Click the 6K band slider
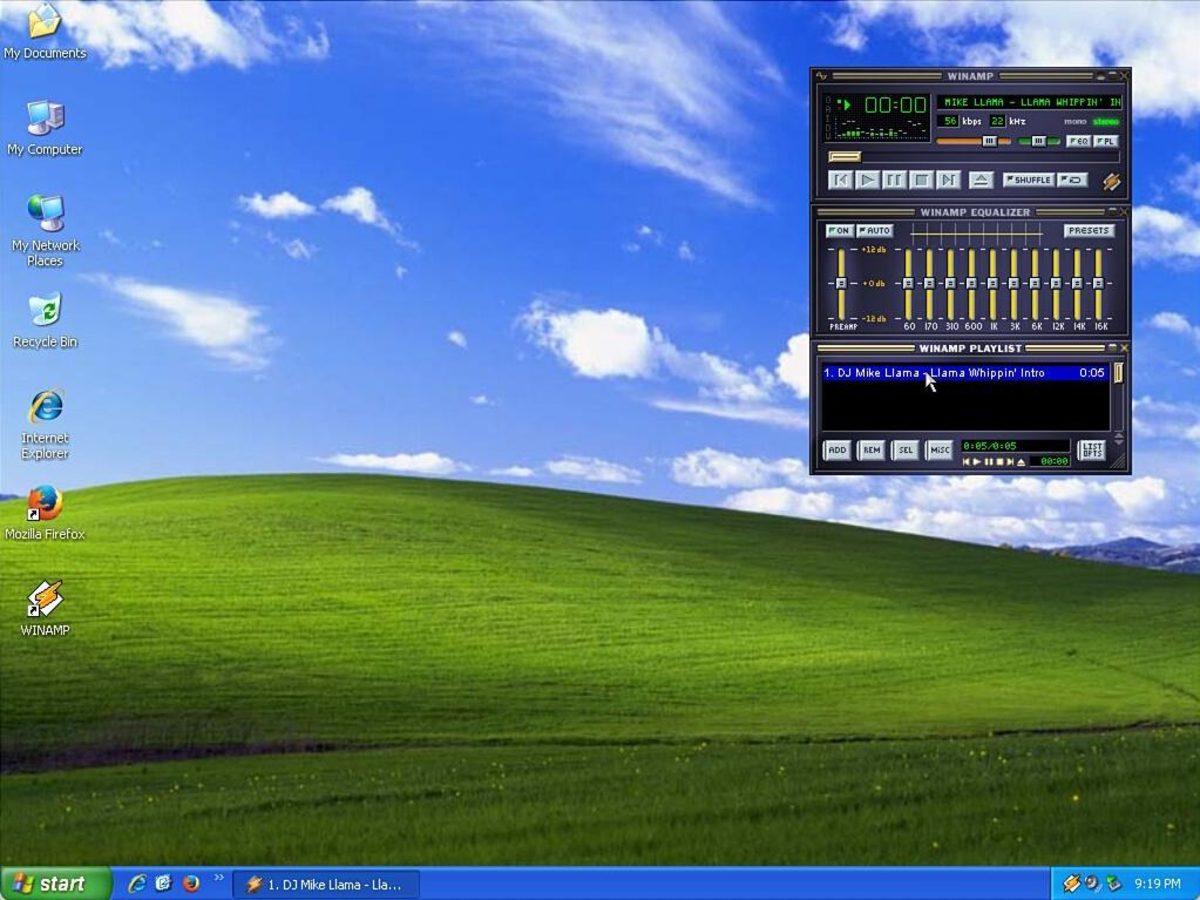This screenshot has height=900, width=1200. click(1034, 284)
